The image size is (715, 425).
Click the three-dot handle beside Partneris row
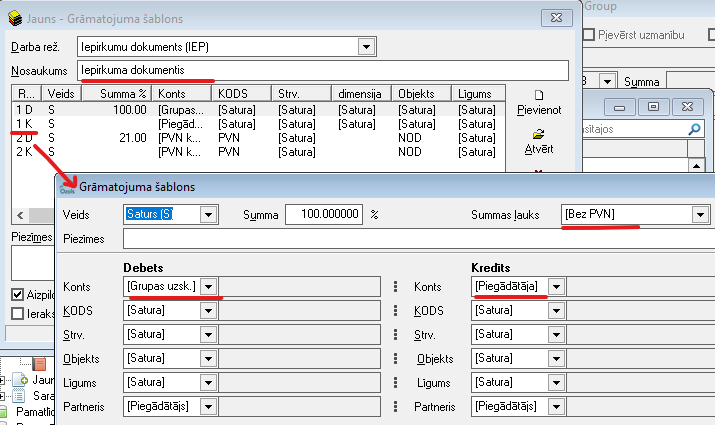coord(395,406)
